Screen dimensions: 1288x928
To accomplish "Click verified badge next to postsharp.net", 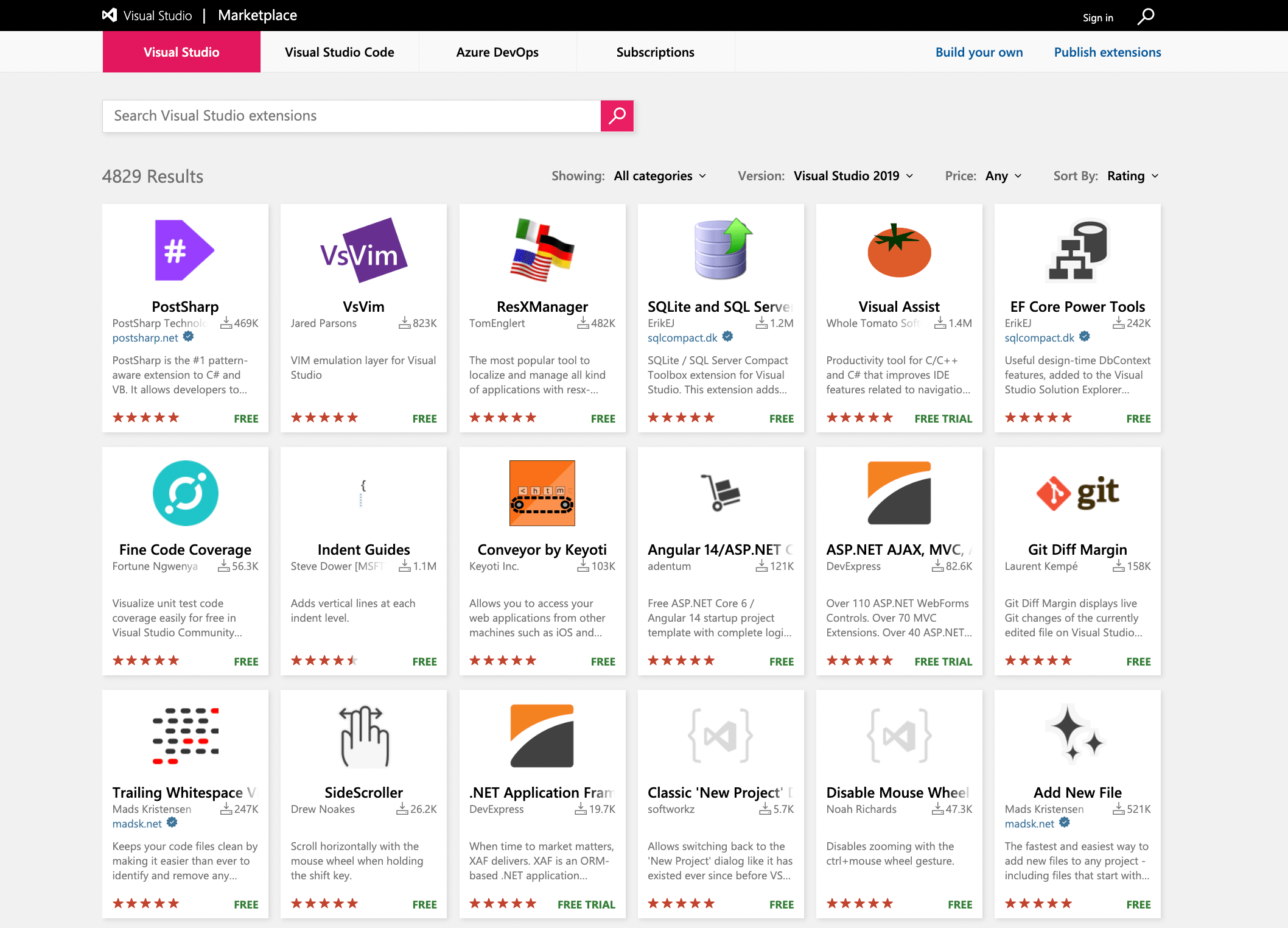I will point(189,337).
